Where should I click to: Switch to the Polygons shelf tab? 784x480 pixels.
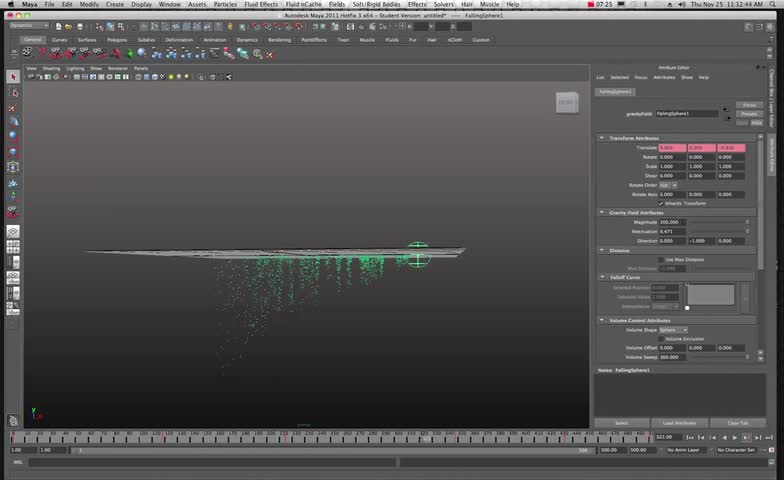click(x=117, y=40)
